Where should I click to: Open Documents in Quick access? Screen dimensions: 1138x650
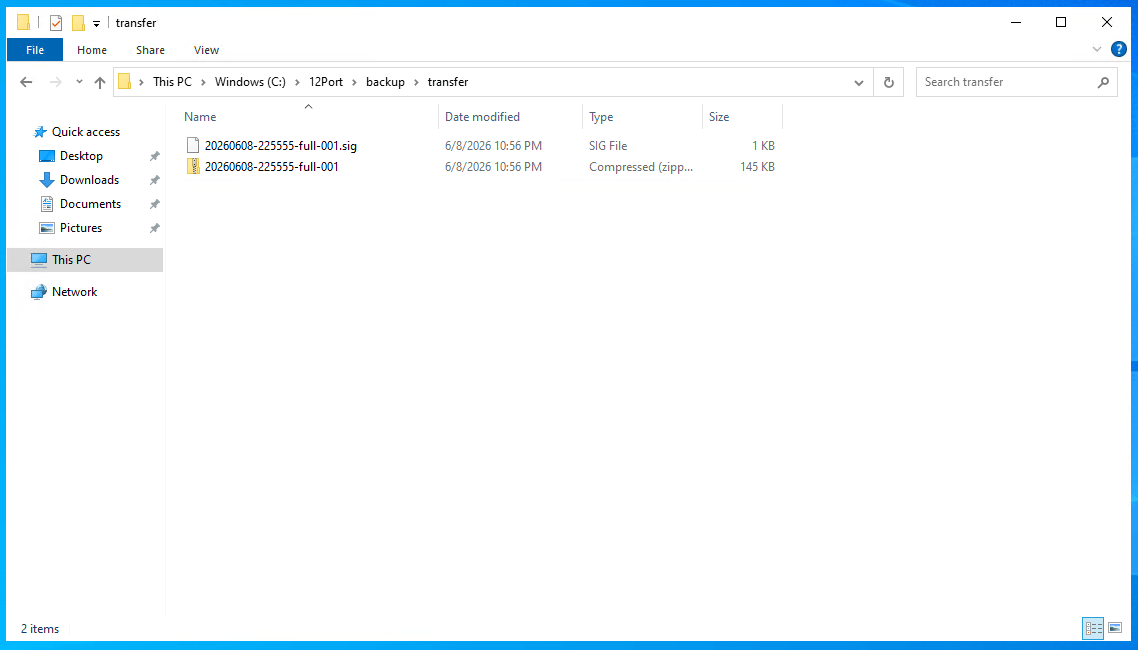click(90, 204)
